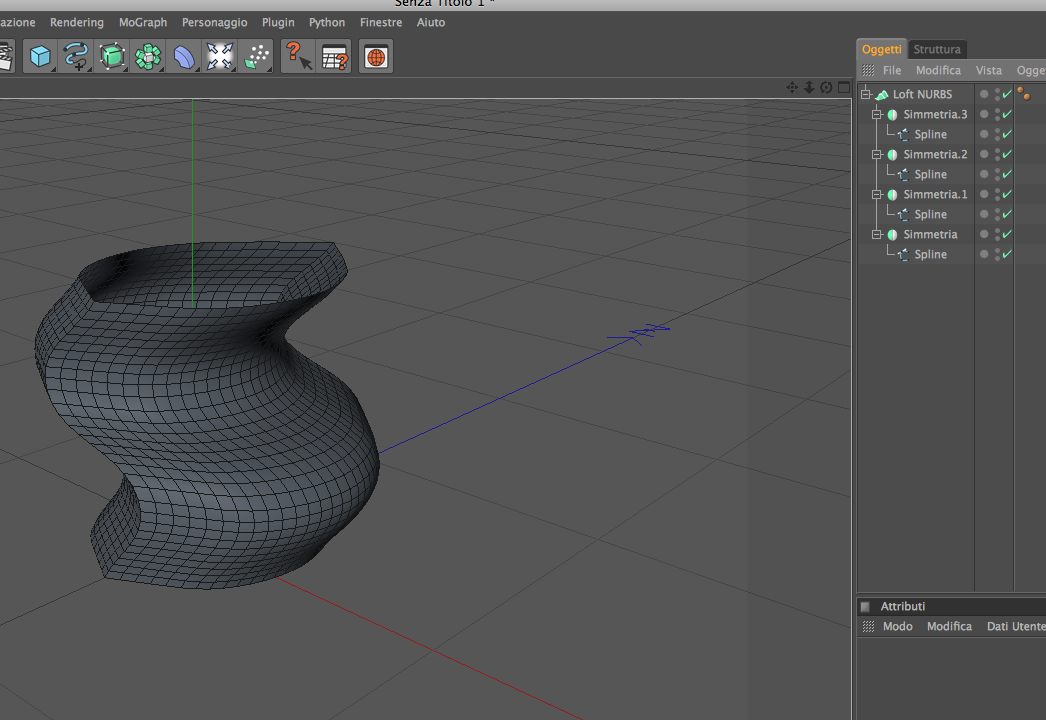
Task: Open the NURBS generator tool icon
Action: (x=112, y=57)
